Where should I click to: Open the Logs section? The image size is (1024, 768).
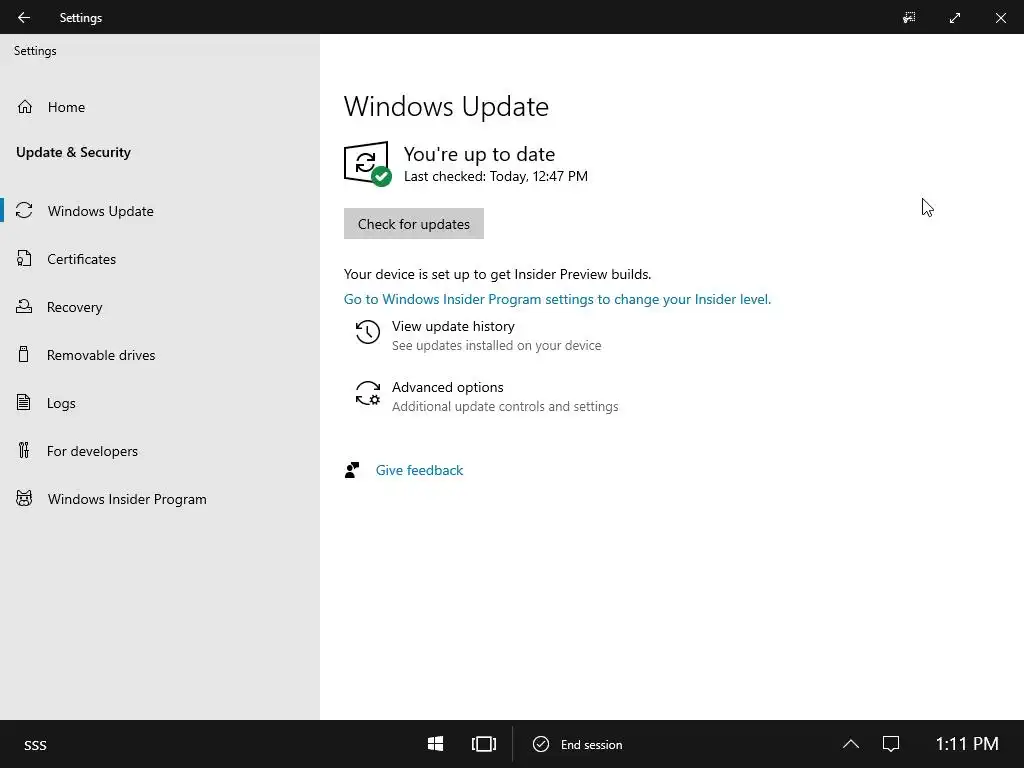(x=160, y=402)
